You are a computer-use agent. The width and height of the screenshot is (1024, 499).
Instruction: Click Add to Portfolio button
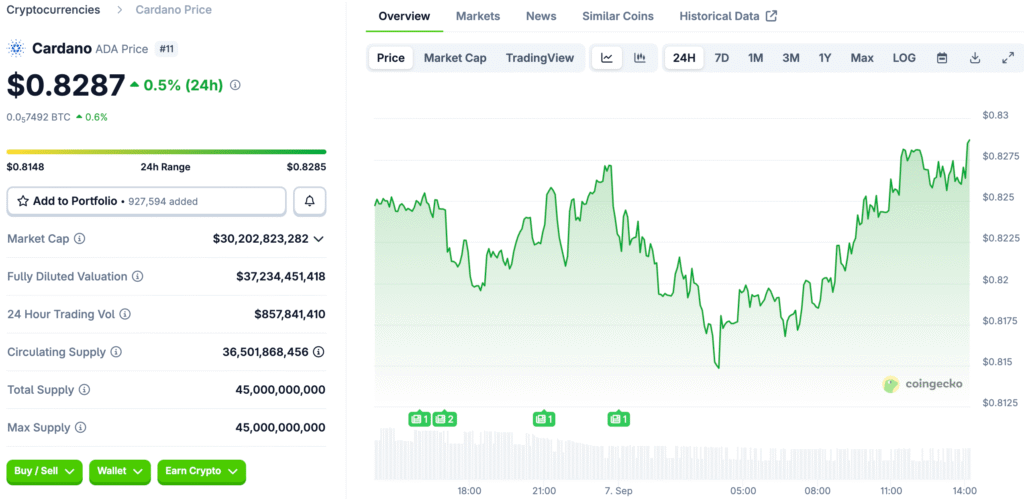click(x=146, y=201)
